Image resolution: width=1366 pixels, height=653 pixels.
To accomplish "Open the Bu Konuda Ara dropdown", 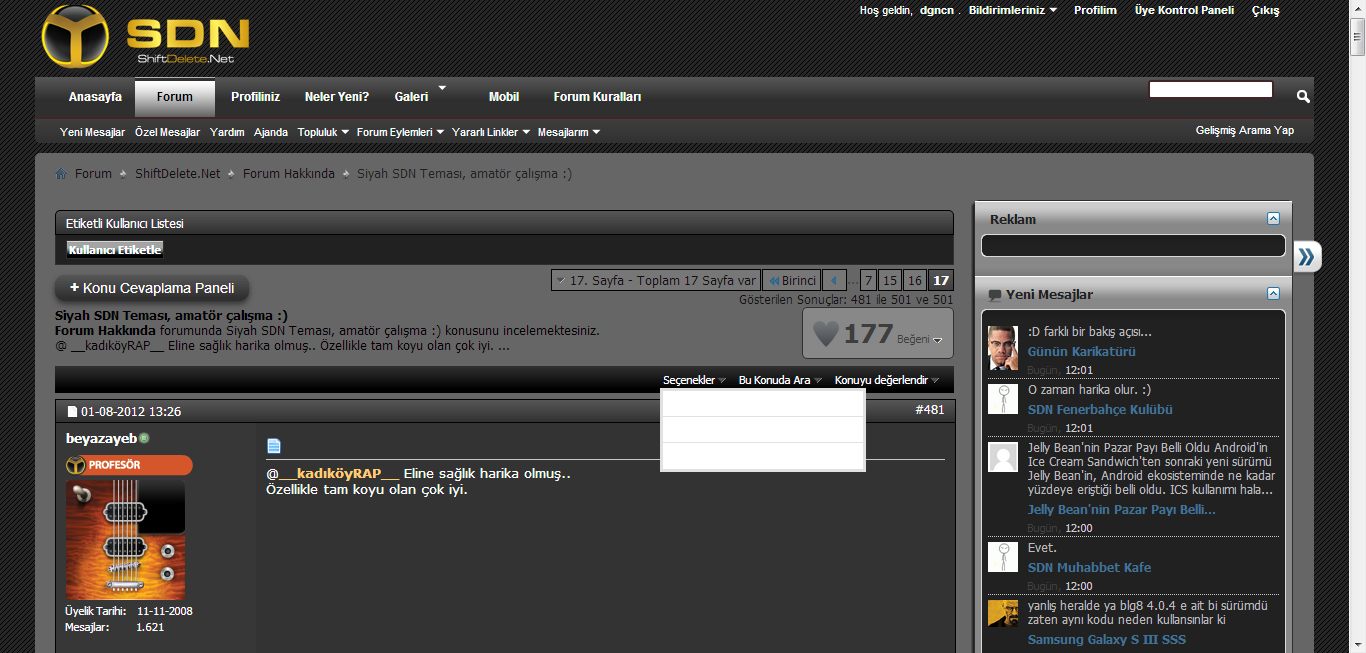I will [780, 380].
